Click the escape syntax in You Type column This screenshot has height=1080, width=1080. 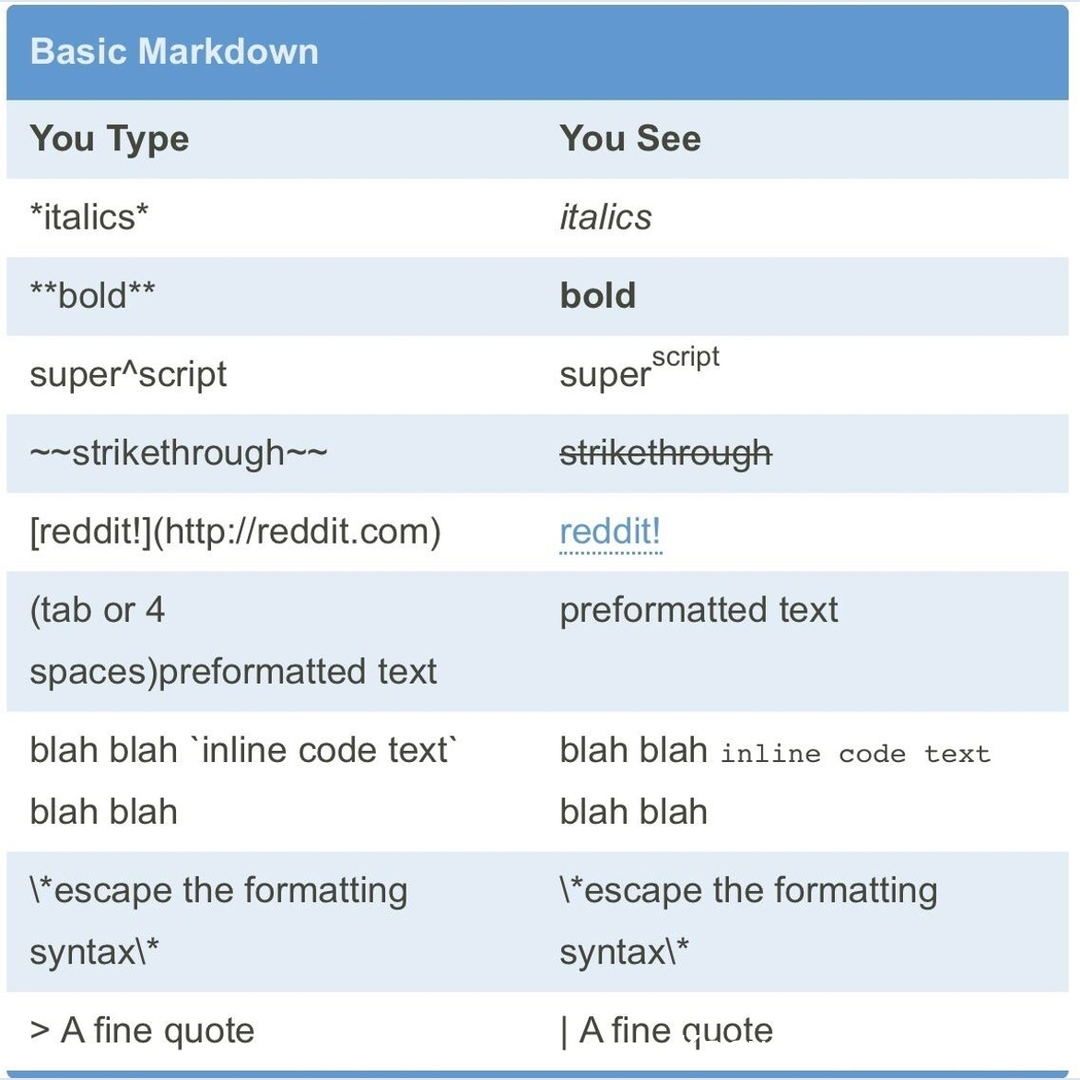point(218,890)
